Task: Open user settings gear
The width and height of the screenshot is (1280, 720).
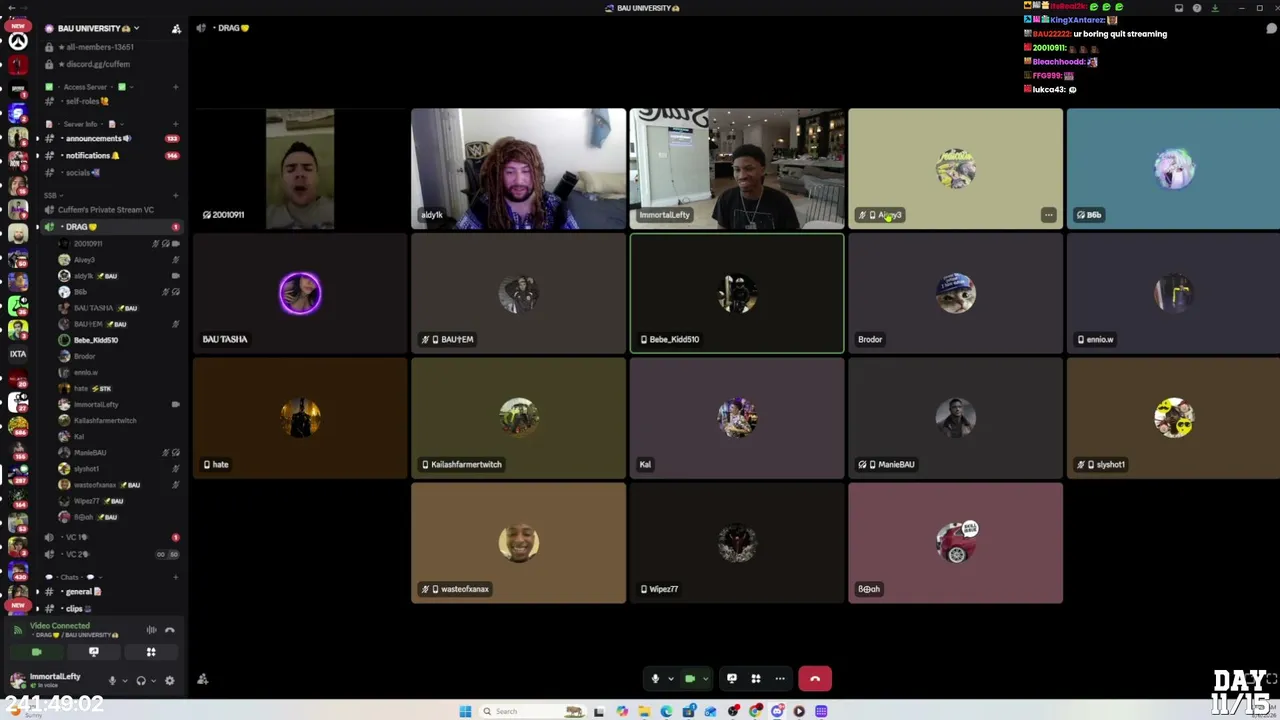Action: pos(169,681)
